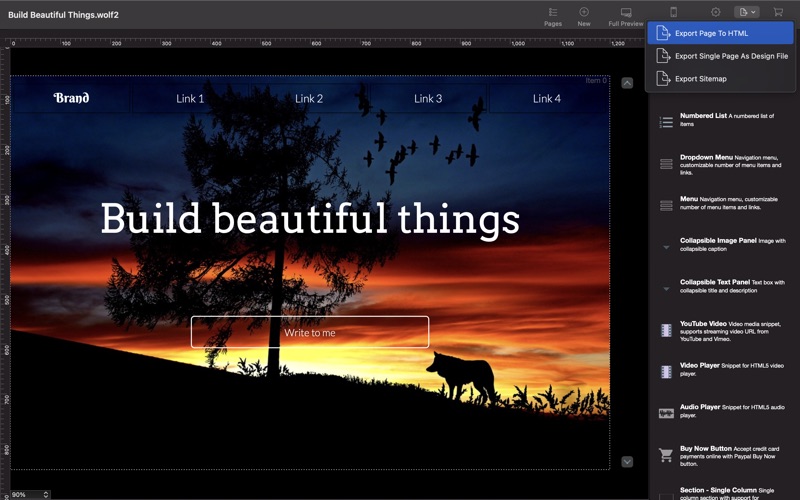Screen dimensions: 800x500
Task: Click the zoom percentage stepper
Action: pyautogui.click(x=46, y=494)
